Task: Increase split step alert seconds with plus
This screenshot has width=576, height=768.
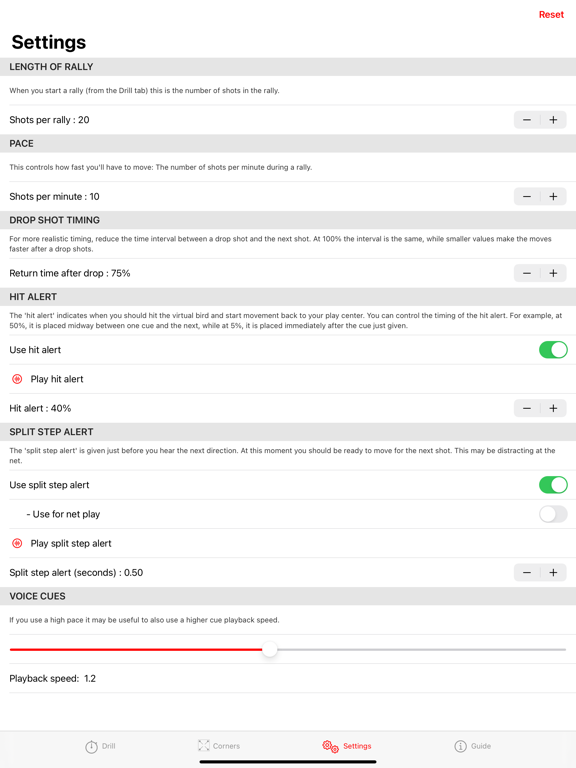Action: 553,573
